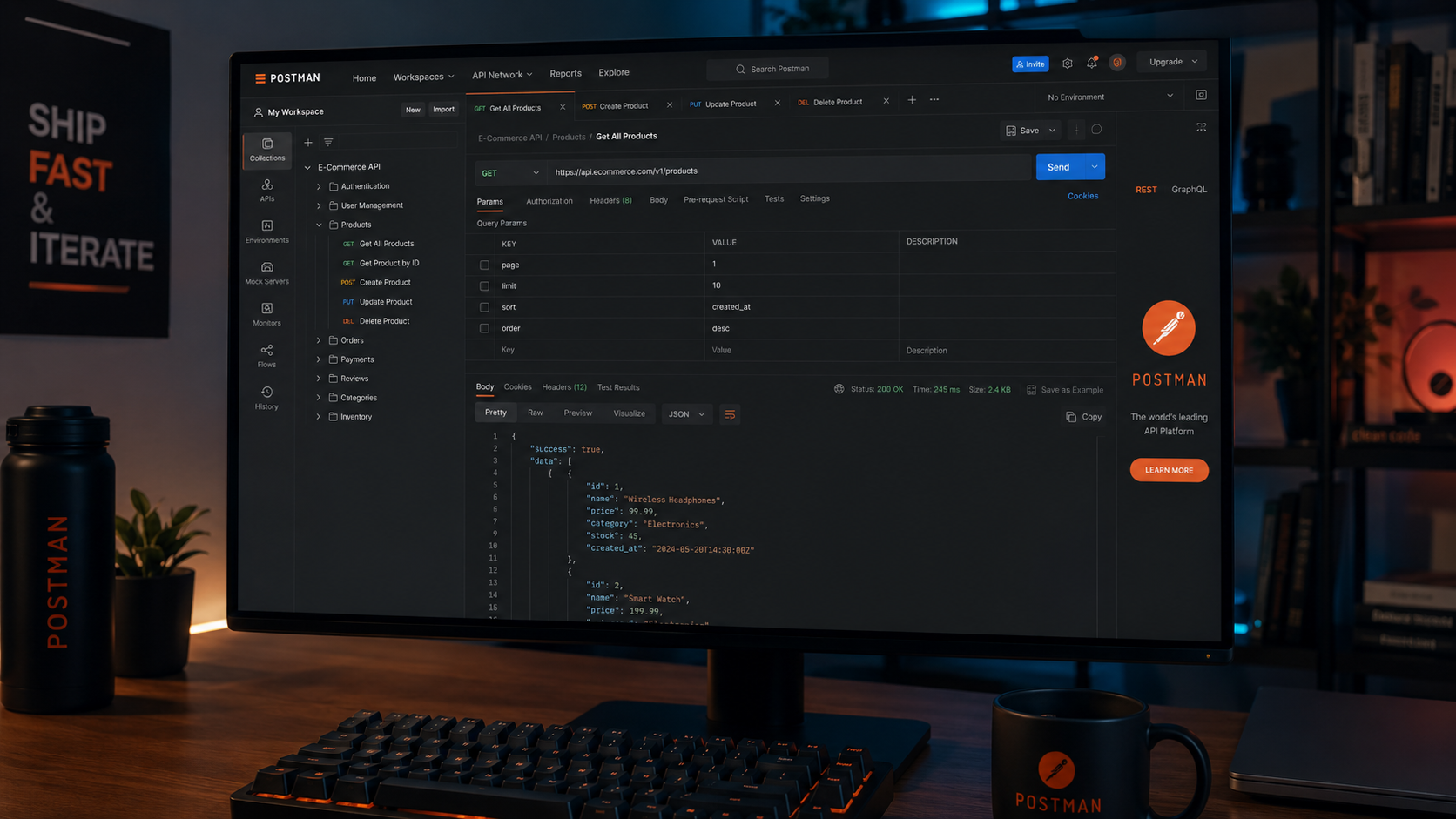This screenshot has width=1456, height=819.
Task: Expand the Orders folder
Action: pyautogui.click(x=319, y=340)
